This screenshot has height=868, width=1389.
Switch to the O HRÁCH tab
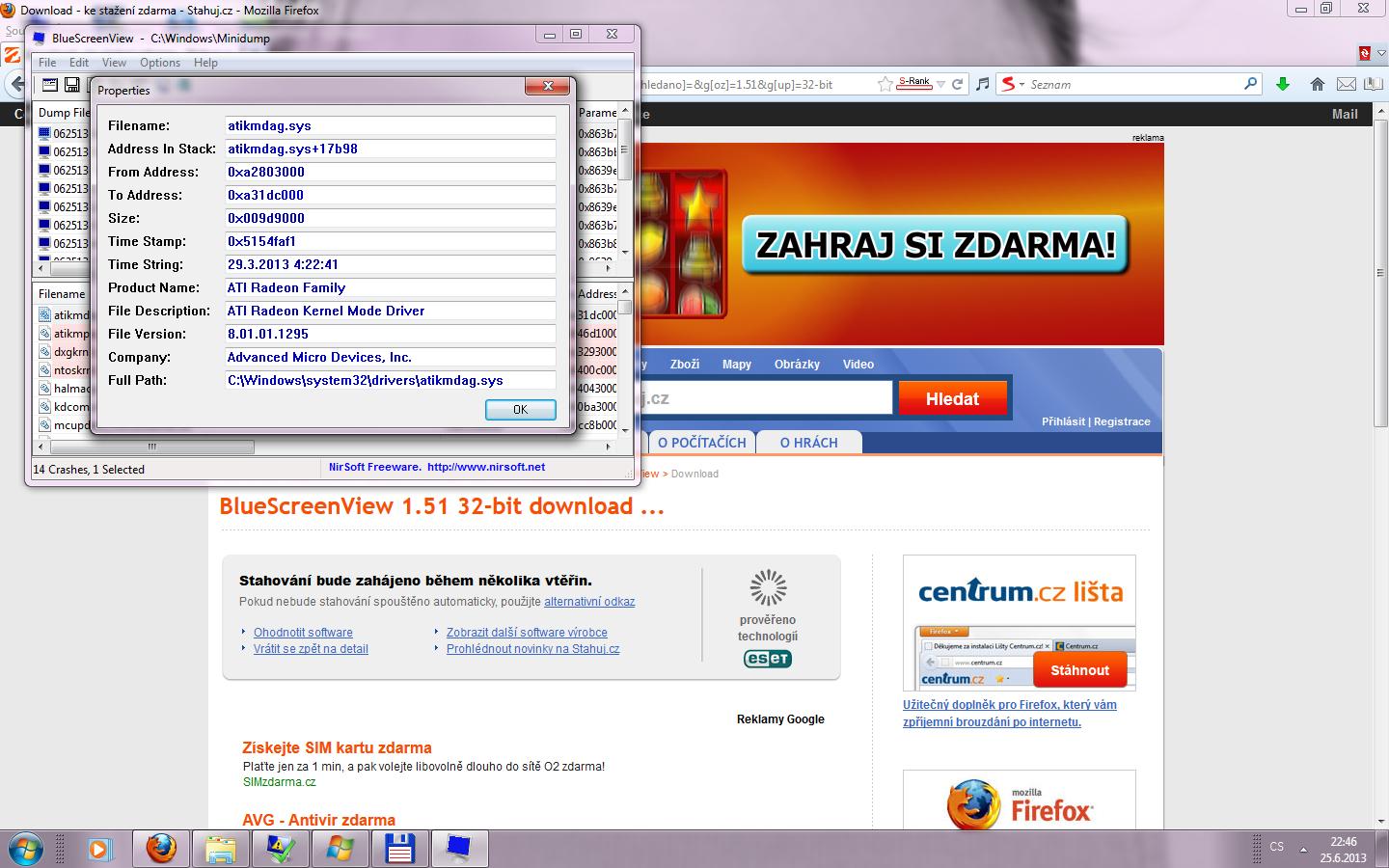pyautogui.click(x=808, y=443)
